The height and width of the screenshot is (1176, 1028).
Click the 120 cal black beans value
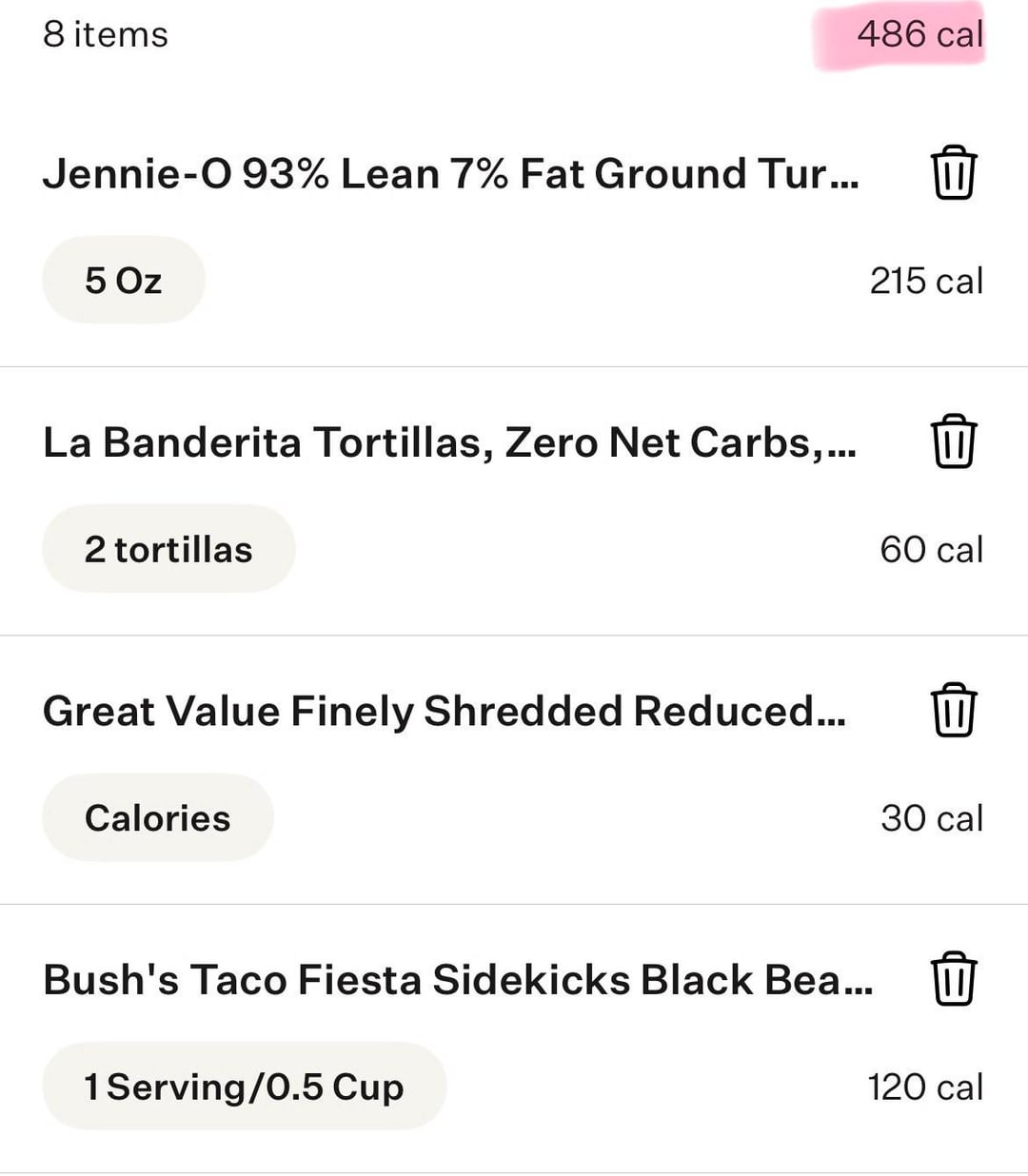point(925,1087)
